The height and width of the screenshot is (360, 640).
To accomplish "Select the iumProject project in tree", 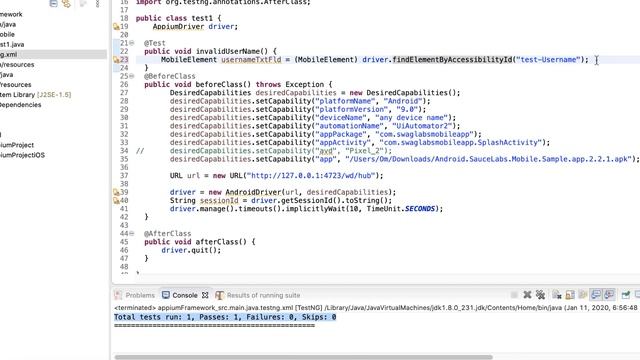I will pyautogui.click(x=17, y=145).
